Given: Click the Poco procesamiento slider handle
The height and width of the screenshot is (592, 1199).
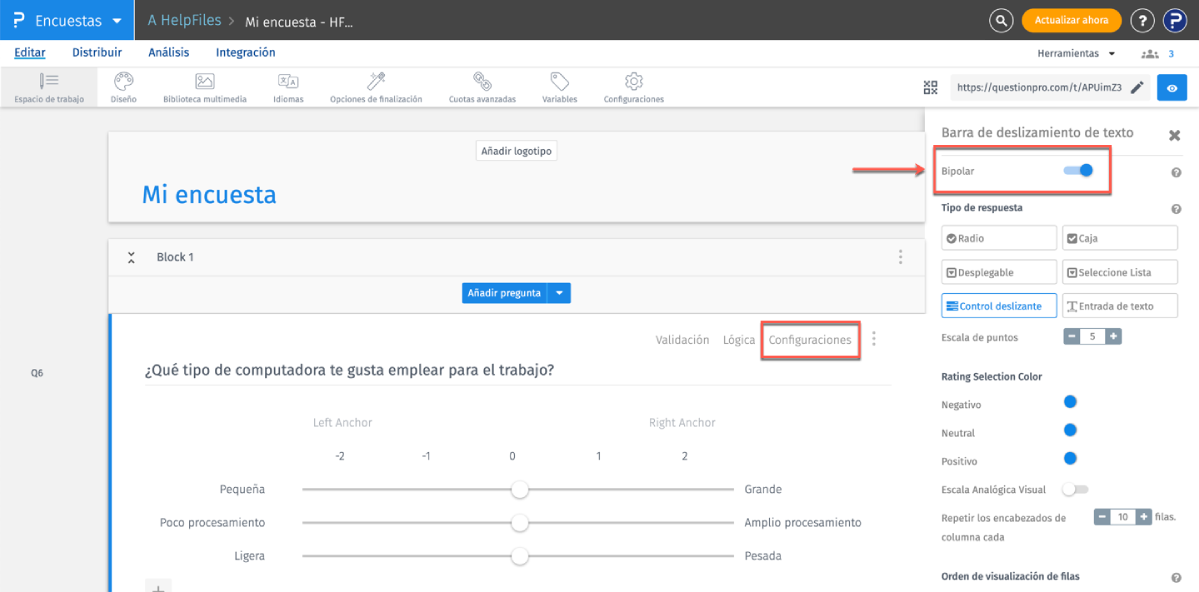Looking at the screenshot, I should click(520, 522).
